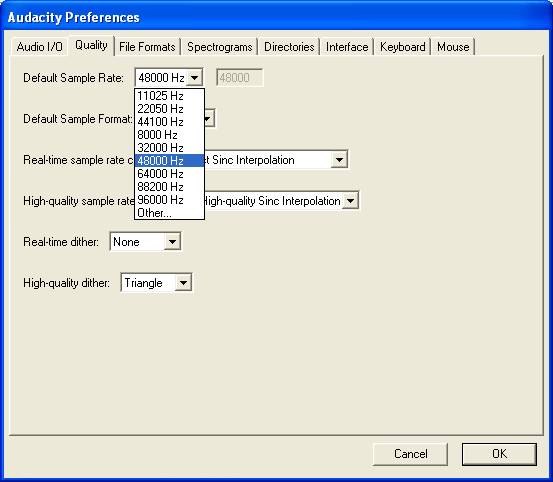Click the Real-time dither label
Screen dimensions: 553x482
(x=61, y=242)
